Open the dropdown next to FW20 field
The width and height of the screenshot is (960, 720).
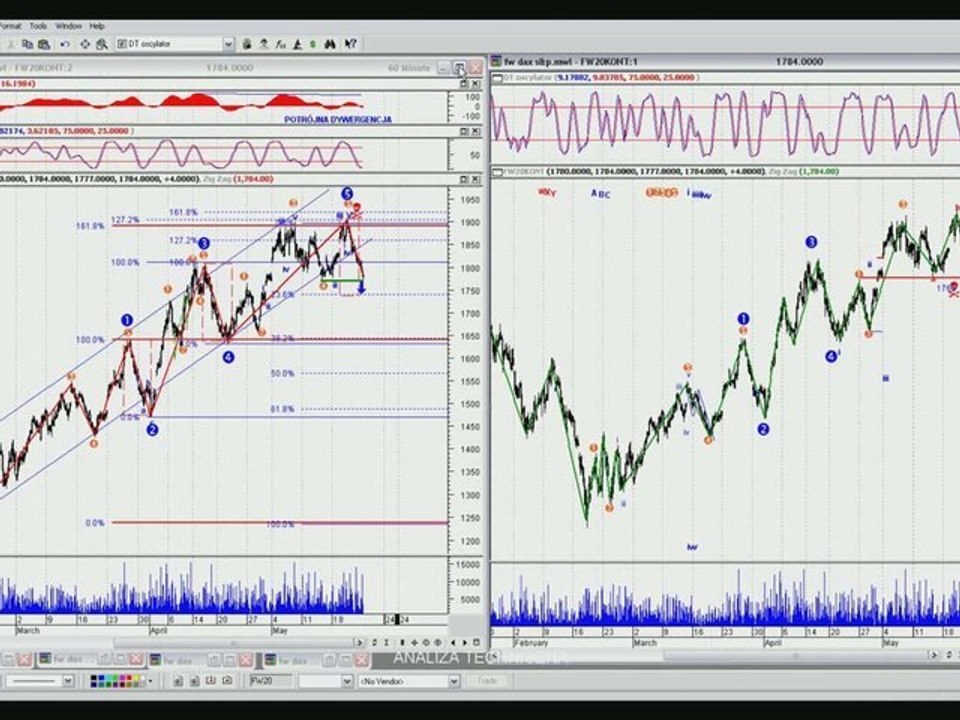(347, 681)
